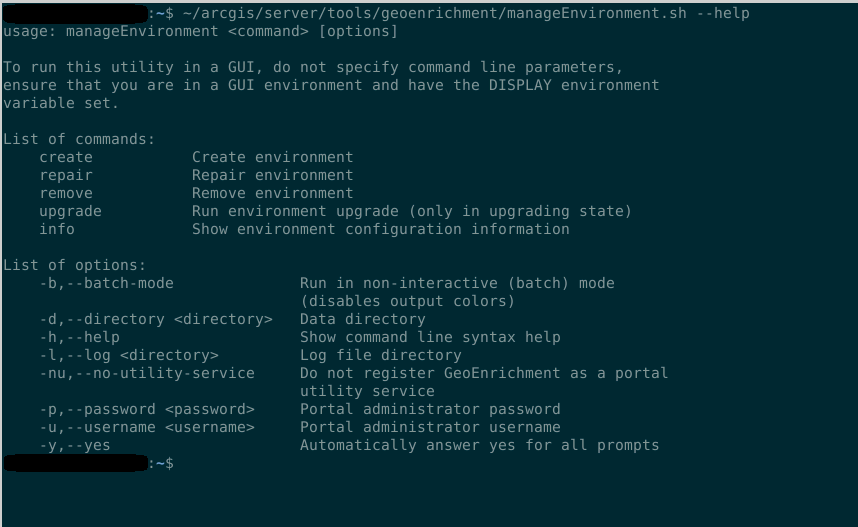
Task: Click the -h,--help option entry
Action: (x=79, y=337)
